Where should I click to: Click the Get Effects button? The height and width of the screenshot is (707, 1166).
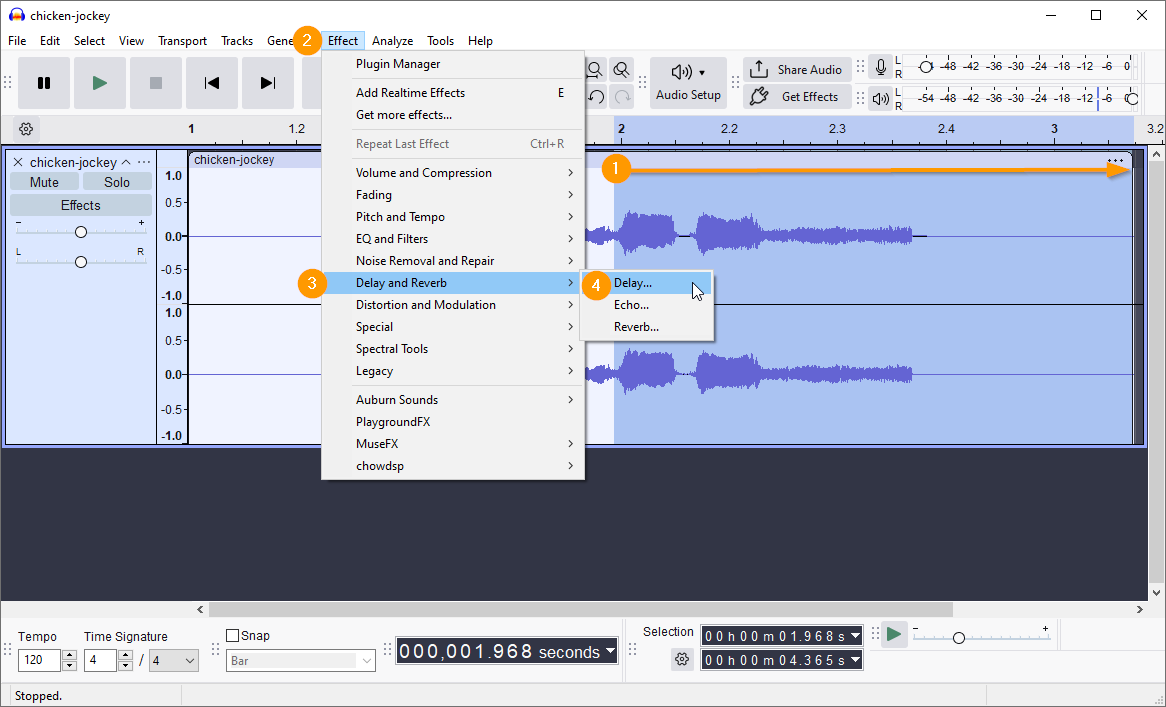(x=797, y=97)
